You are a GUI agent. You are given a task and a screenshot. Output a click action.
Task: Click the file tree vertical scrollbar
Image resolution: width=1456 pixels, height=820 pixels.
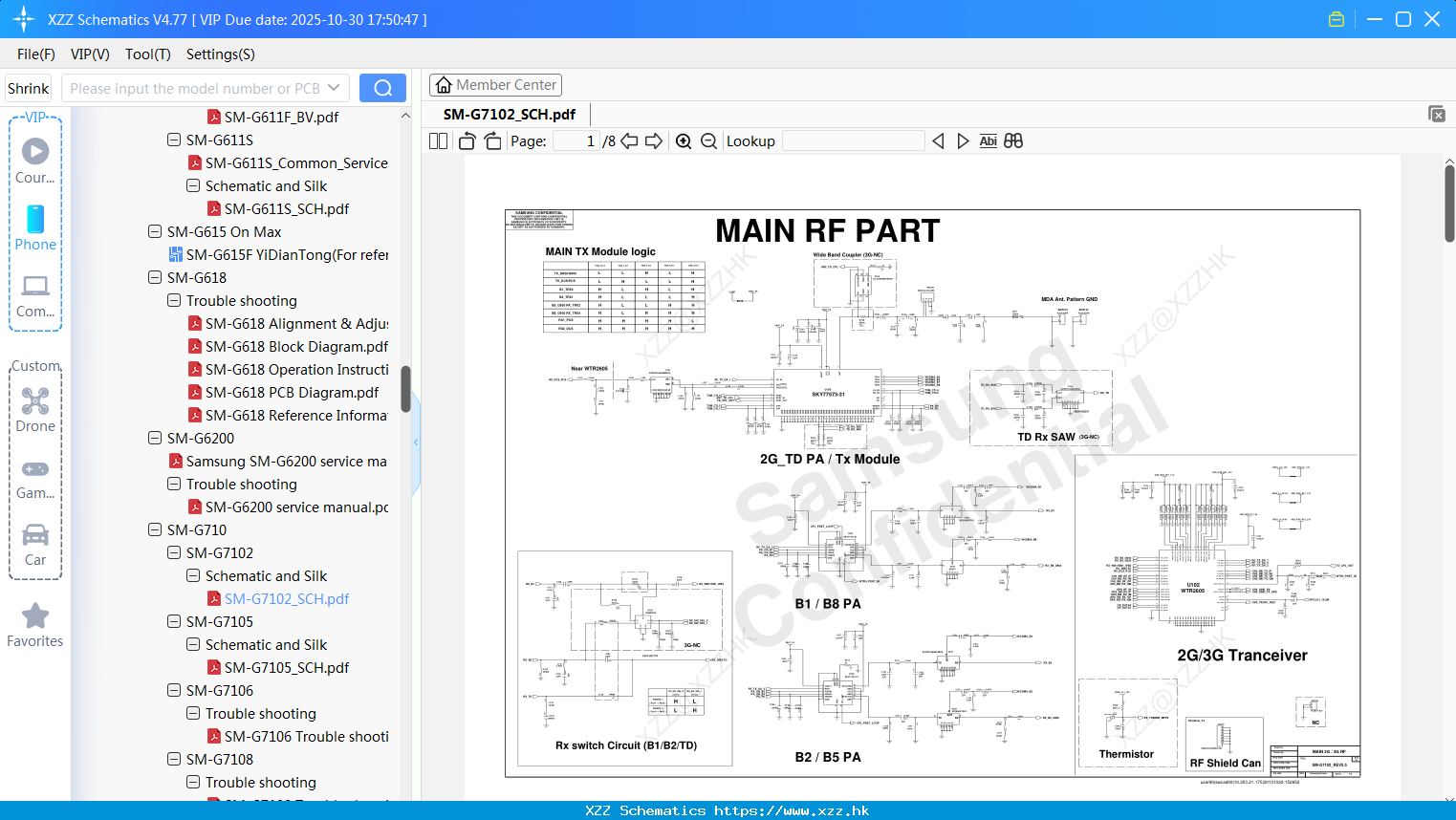(405, 389)
